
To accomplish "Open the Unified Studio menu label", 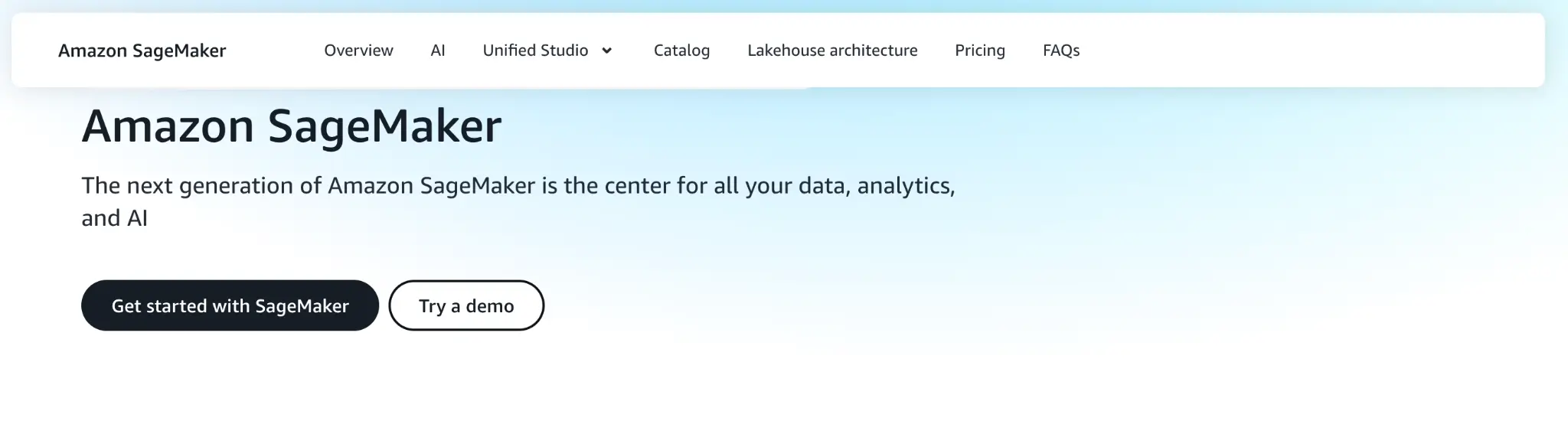I will pos(535,51).
